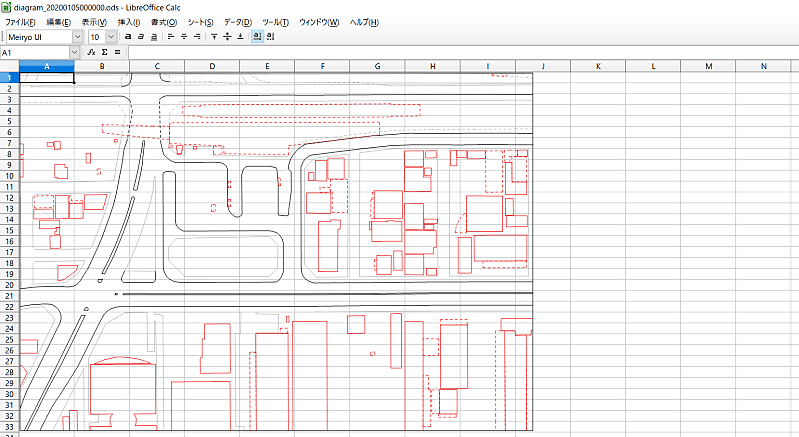Align cell content to the left
Viewport: 799px width, 437px height.
click(171, 37)
